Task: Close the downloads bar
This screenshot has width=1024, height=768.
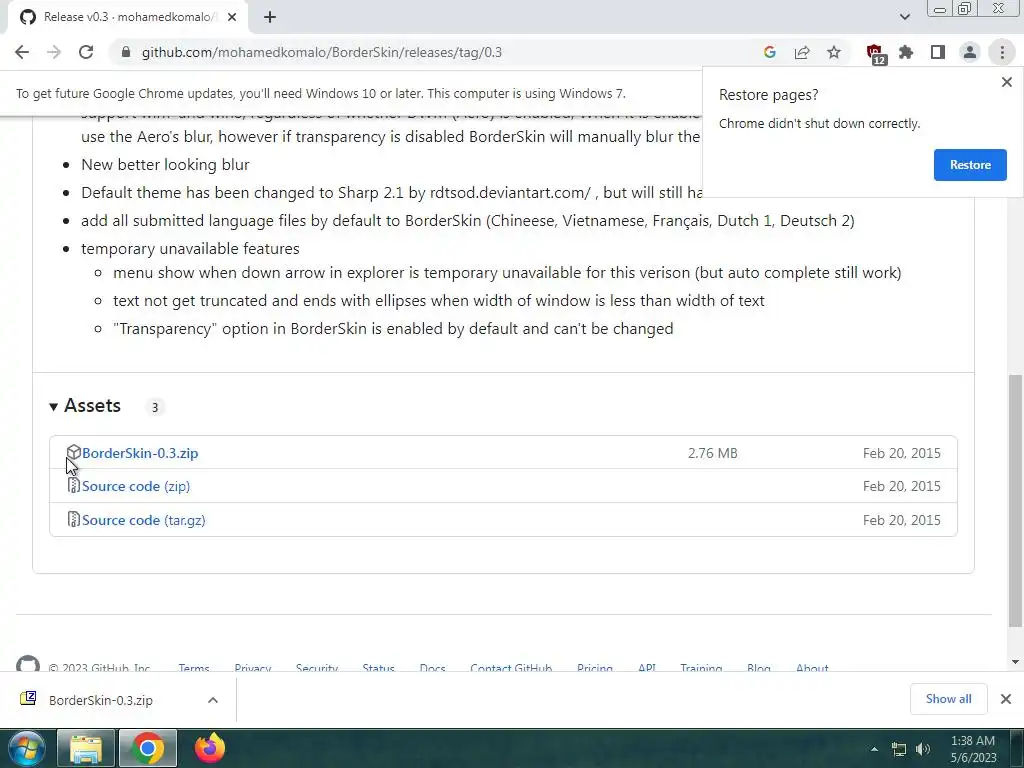Action: (x=1006, y=699)
